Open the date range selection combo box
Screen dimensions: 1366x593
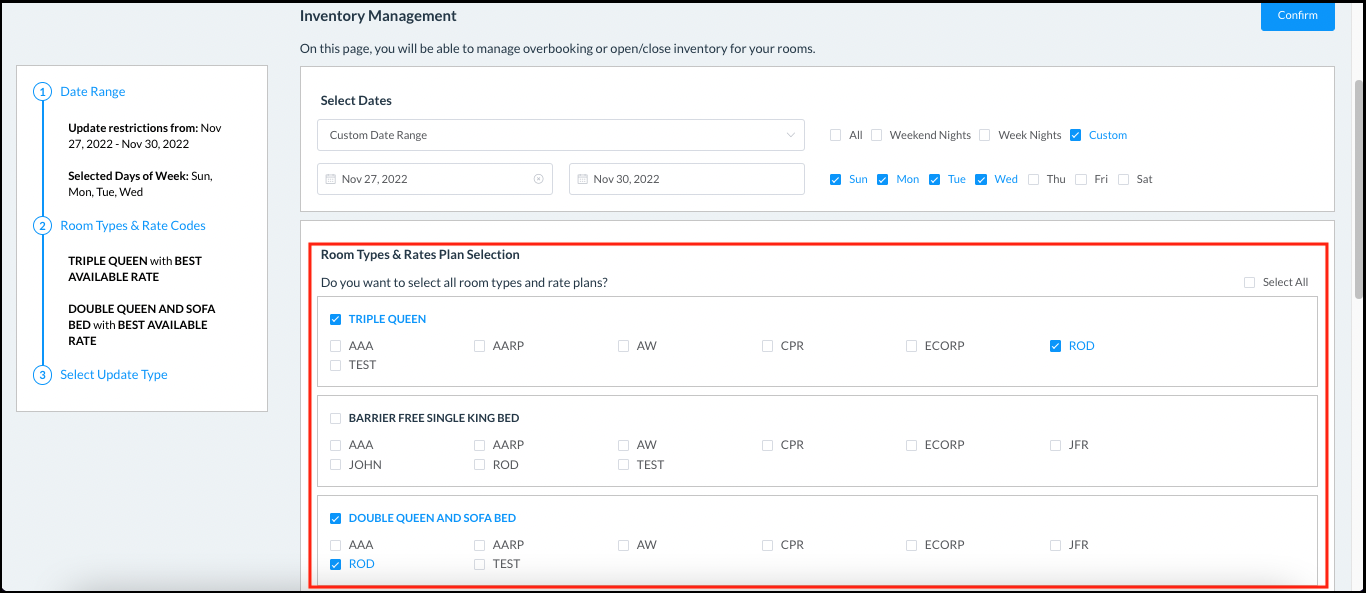560,134
